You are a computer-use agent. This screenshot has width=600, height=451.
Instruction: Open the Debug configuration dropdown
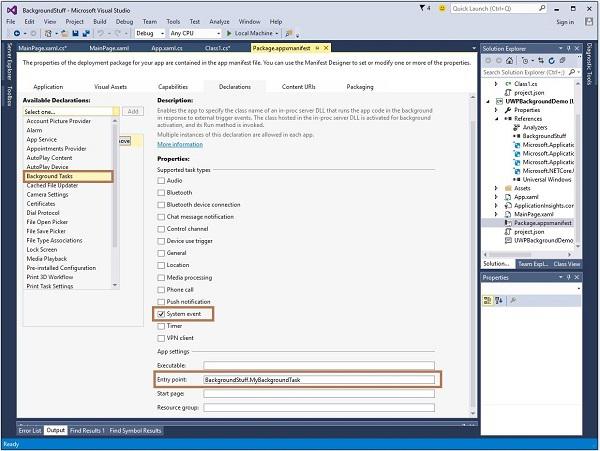tap(152, 33)
